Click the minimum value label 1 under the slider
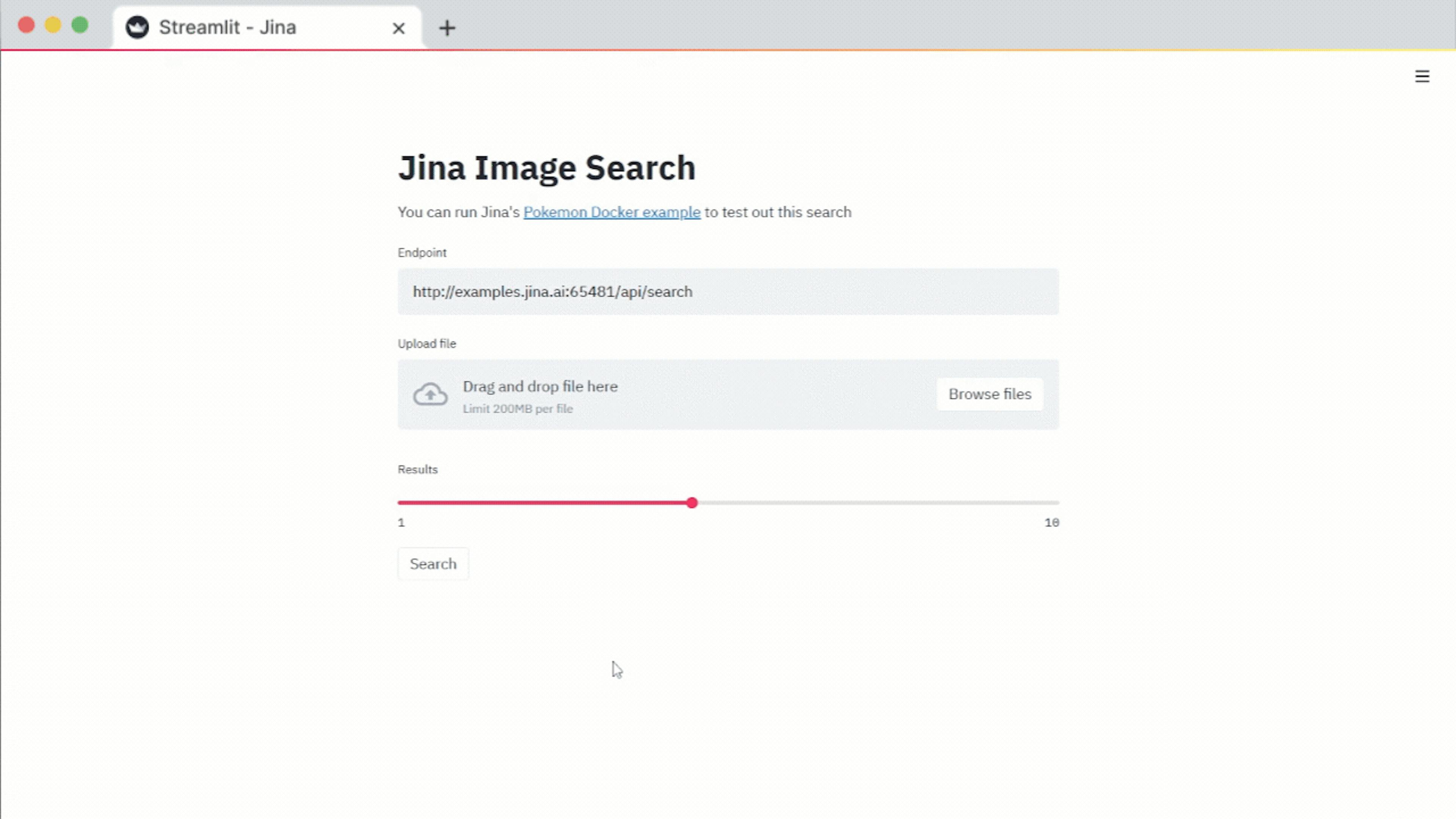Viewport: 1456px width, 819px height. coord(401,522)
